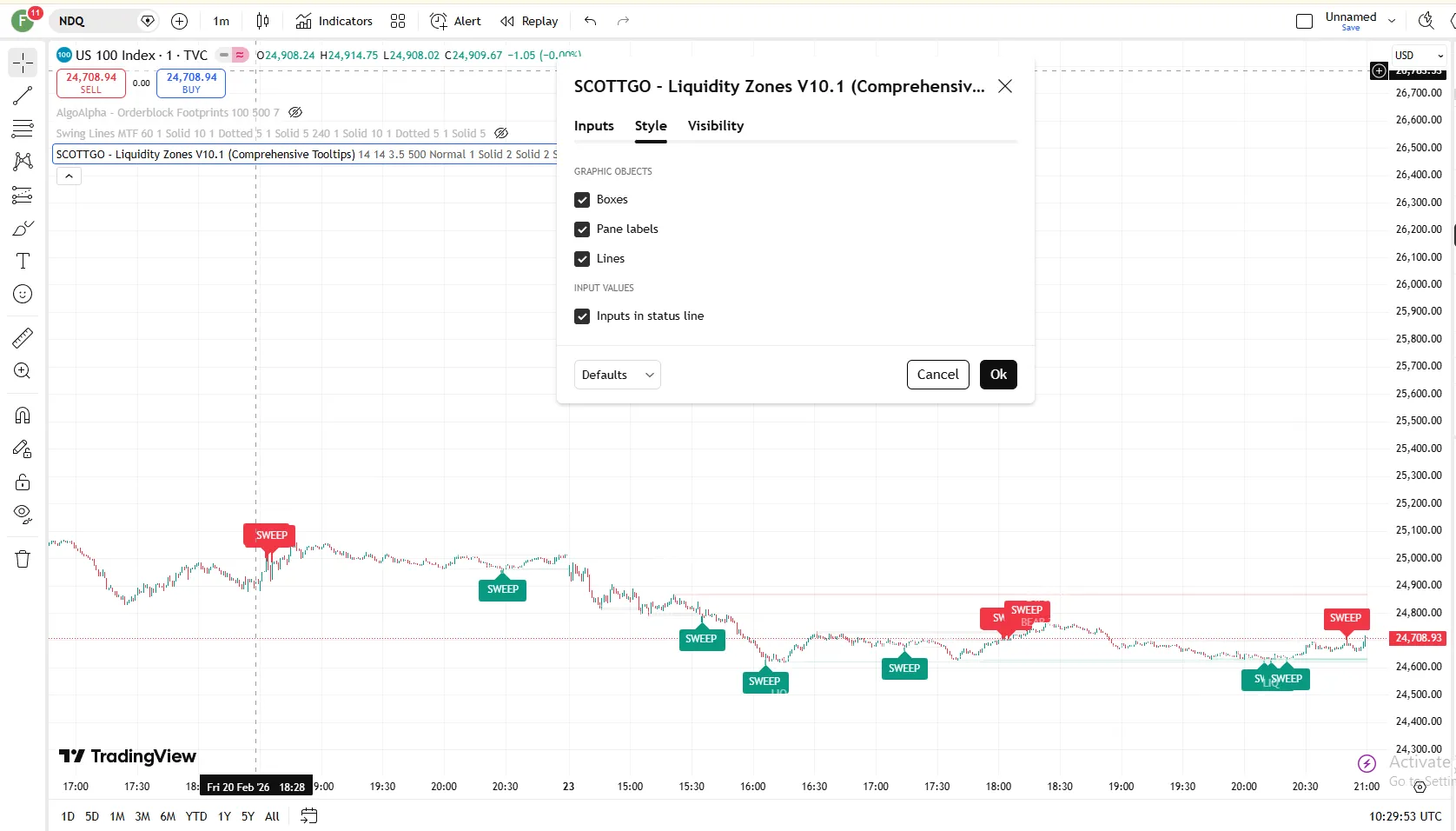Toggle Inputs in status line checkbox
This screenshot has height=831, width=1456.
click(582, 316)
